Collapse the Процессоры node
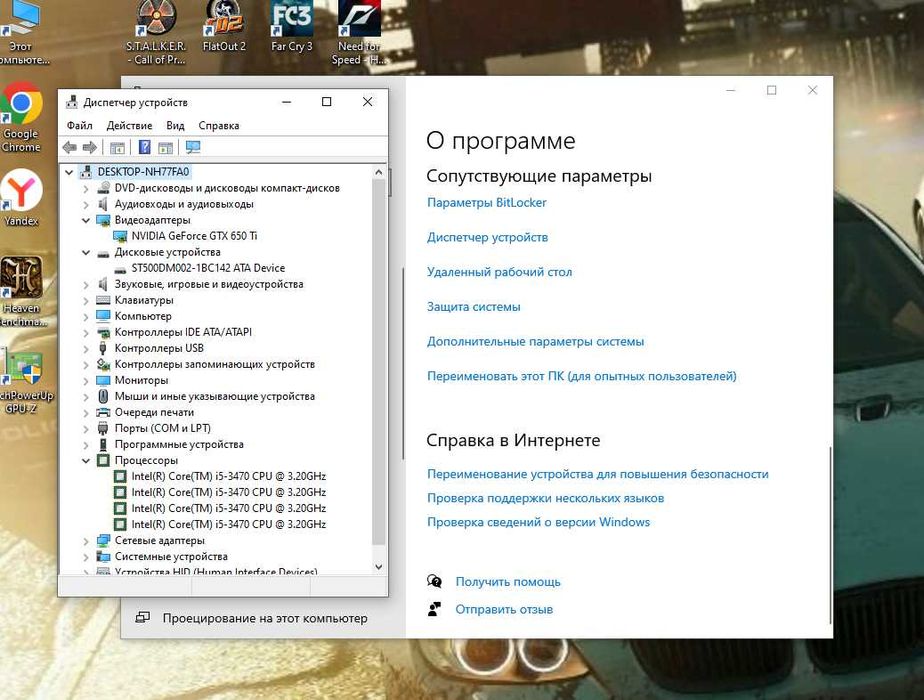This screenshot has width=924, height=700. (x=86, y=461)
